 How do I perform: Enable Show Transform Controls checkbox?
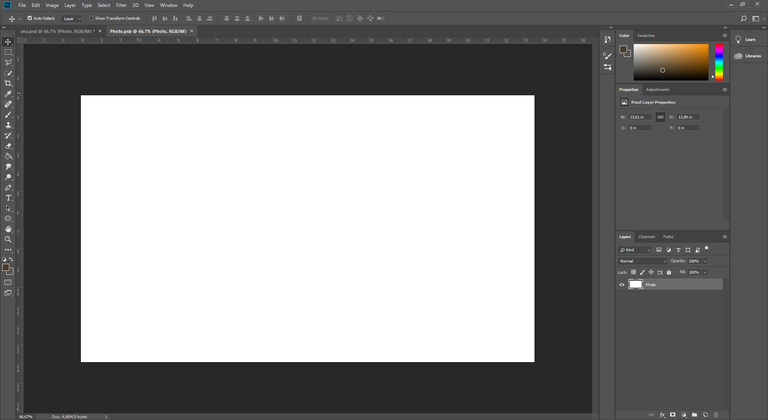pos(91,18)
